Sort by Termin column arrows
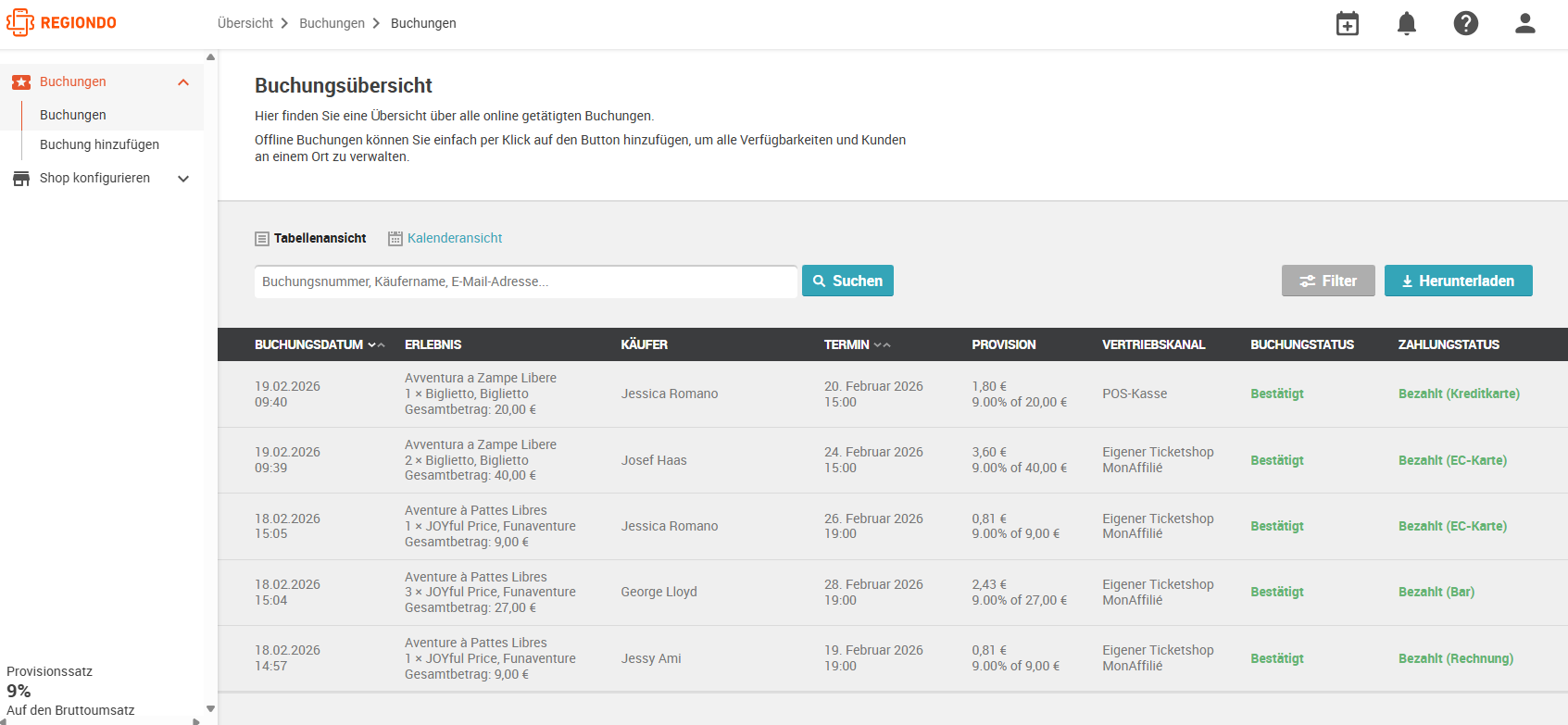The image size is (1568, 725). click(882, 344)
